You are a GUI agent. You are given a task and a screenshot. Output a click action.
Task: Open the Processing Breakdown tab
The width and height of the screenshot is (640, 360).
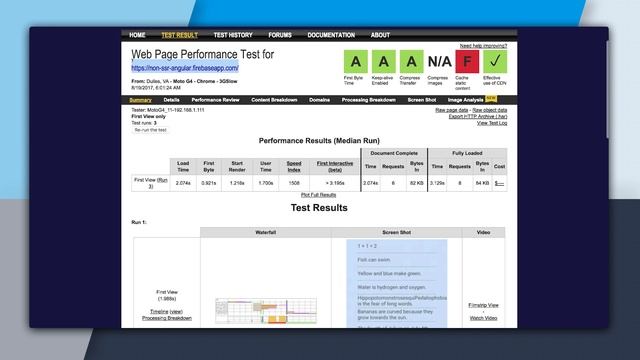pyautogui.click(x=369, y=100)
